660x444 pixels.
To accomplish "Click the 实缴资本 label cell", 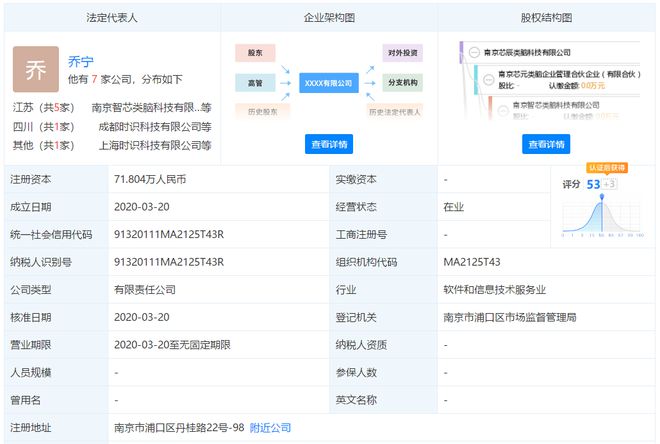I will click(x=383, y=180).
